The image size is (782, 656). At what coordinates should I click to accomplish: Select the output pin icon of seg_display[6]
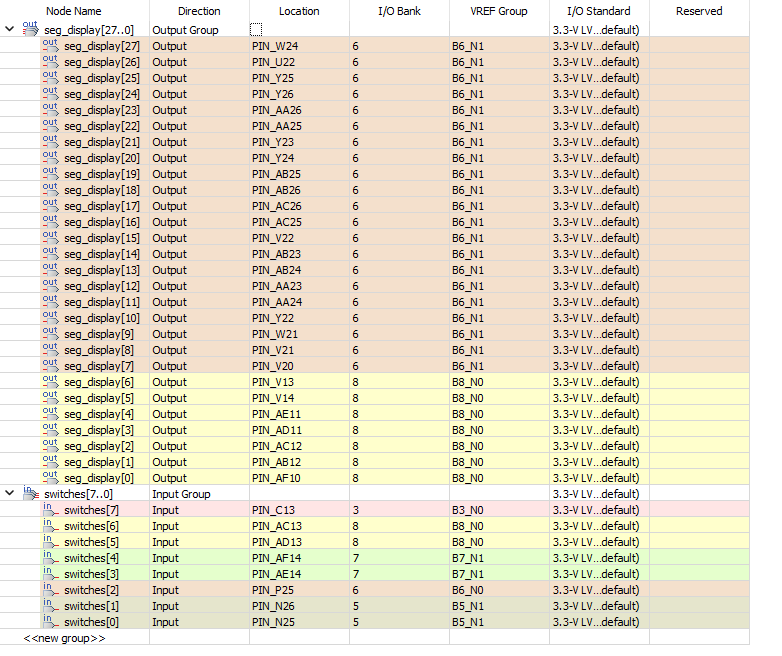(50, 382)
